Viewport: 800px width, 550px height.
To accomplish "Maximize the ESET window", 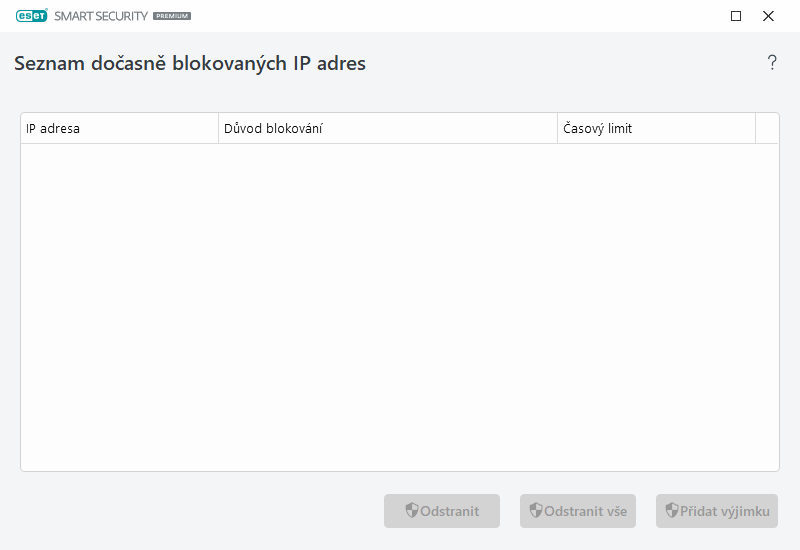I will coord(736,16).
